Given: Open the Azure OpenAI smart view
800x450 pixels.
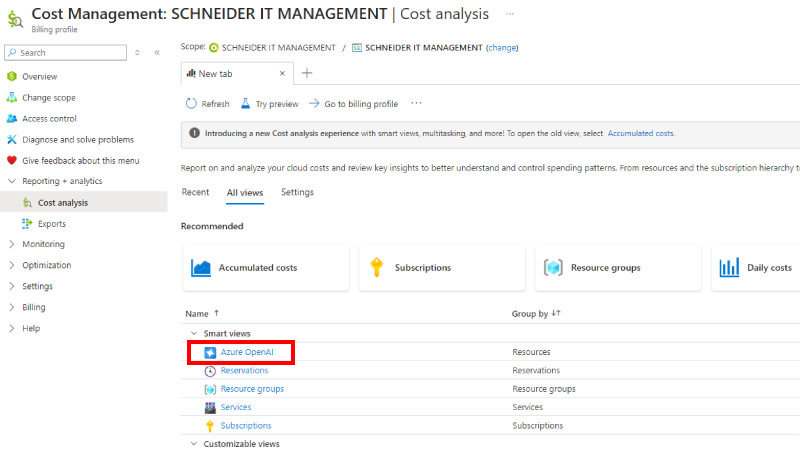Looking at the screenshot, I should (x=246, y=352).
